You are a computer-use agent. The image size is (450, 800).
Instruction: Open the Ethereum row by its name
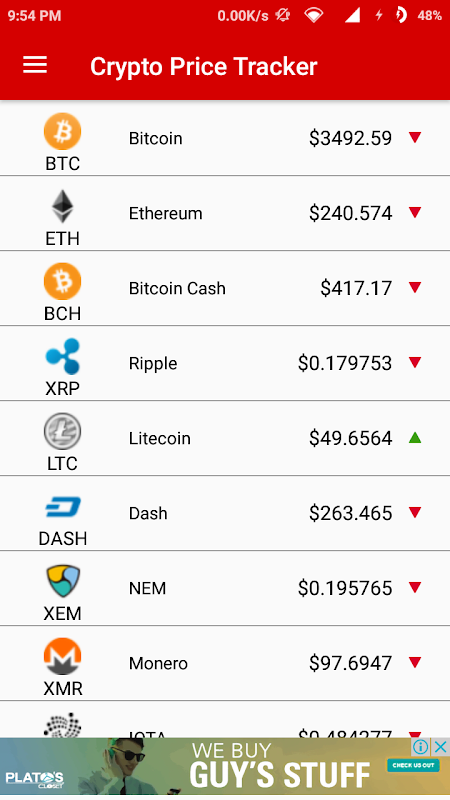[x=165, y=213]
